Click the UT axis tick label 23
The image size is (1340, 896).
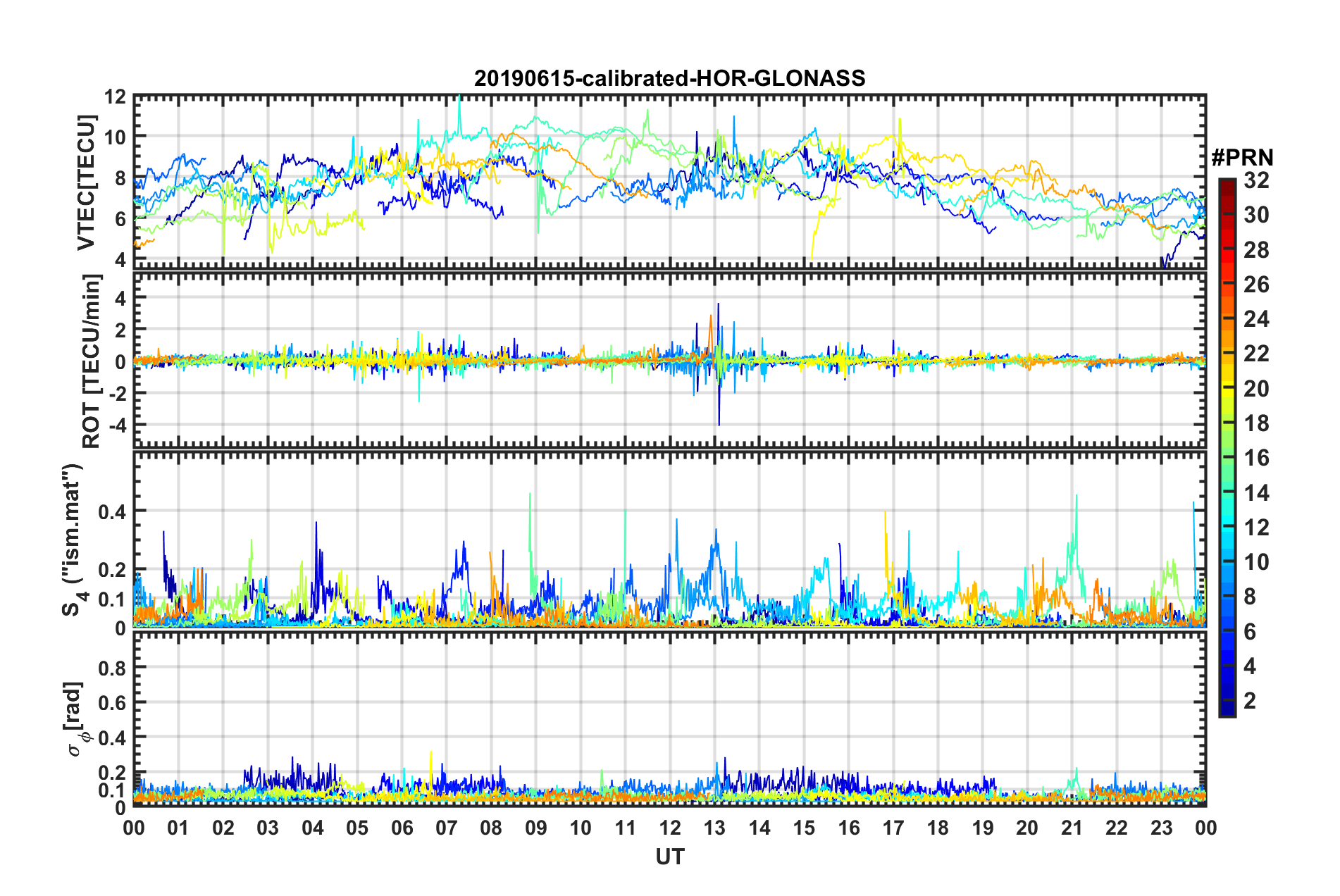[1161, 827]
